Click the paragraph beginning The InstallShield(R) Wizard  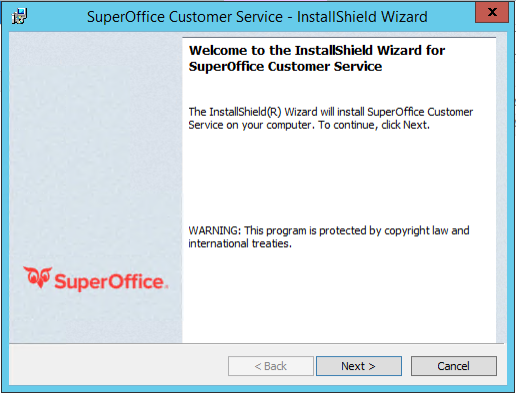click(x=331, y=118)
